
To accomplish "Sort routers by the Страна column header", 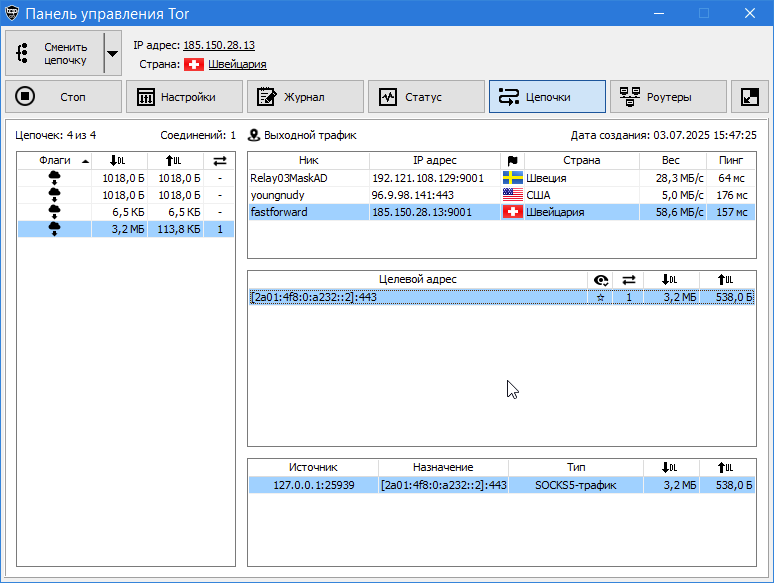I will pos(581,160).
